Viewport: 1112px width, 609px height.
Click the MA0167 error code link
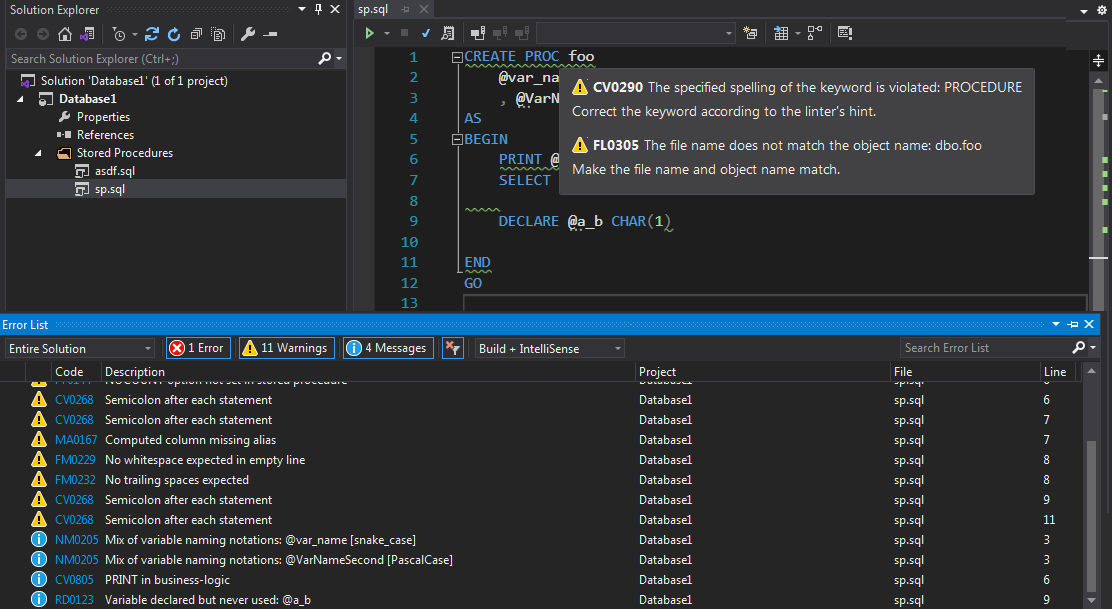[x=76, y=440]
